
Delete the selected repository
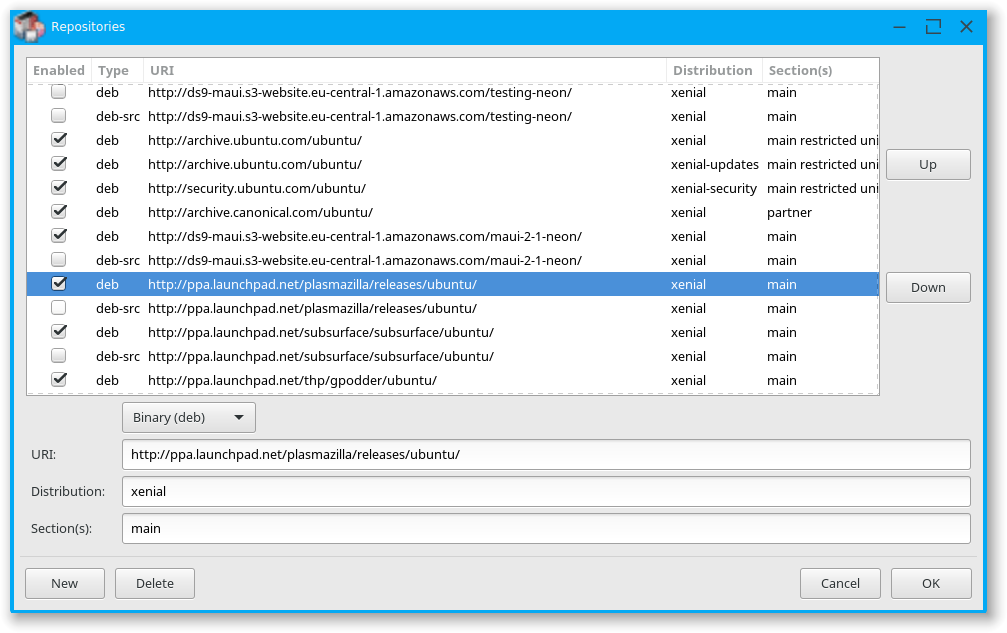click(154, 584)
